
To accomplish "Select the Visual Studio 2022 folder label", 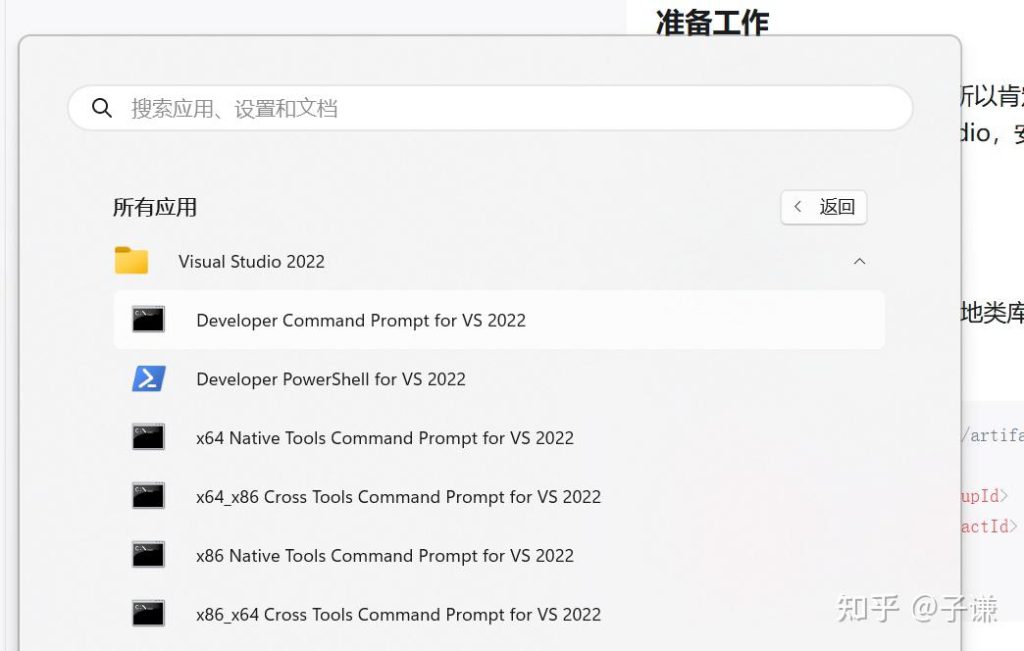I will [x=251, y=262].
